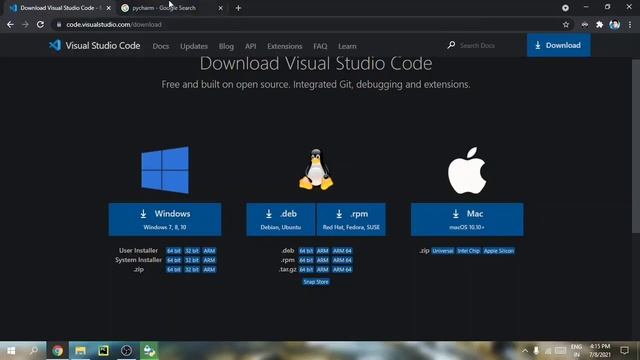
Task: Click Windows .zip 64 bit link
Action: (x=173, y=269)
